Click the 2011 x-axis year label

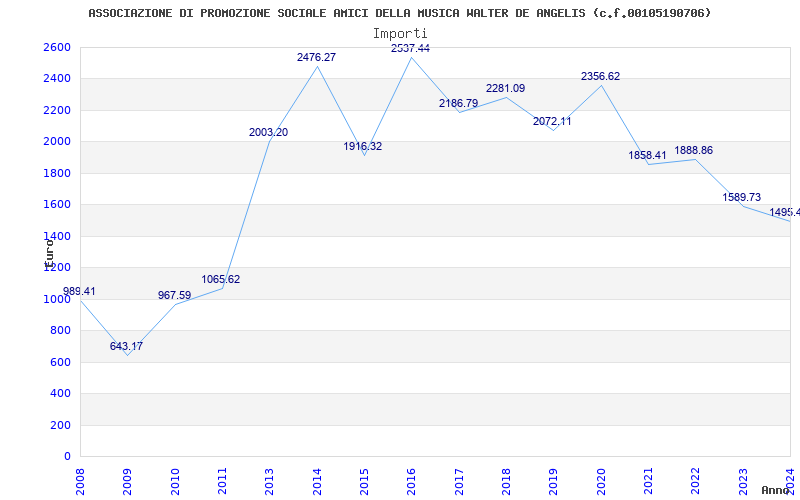click(x=222, y=481)
